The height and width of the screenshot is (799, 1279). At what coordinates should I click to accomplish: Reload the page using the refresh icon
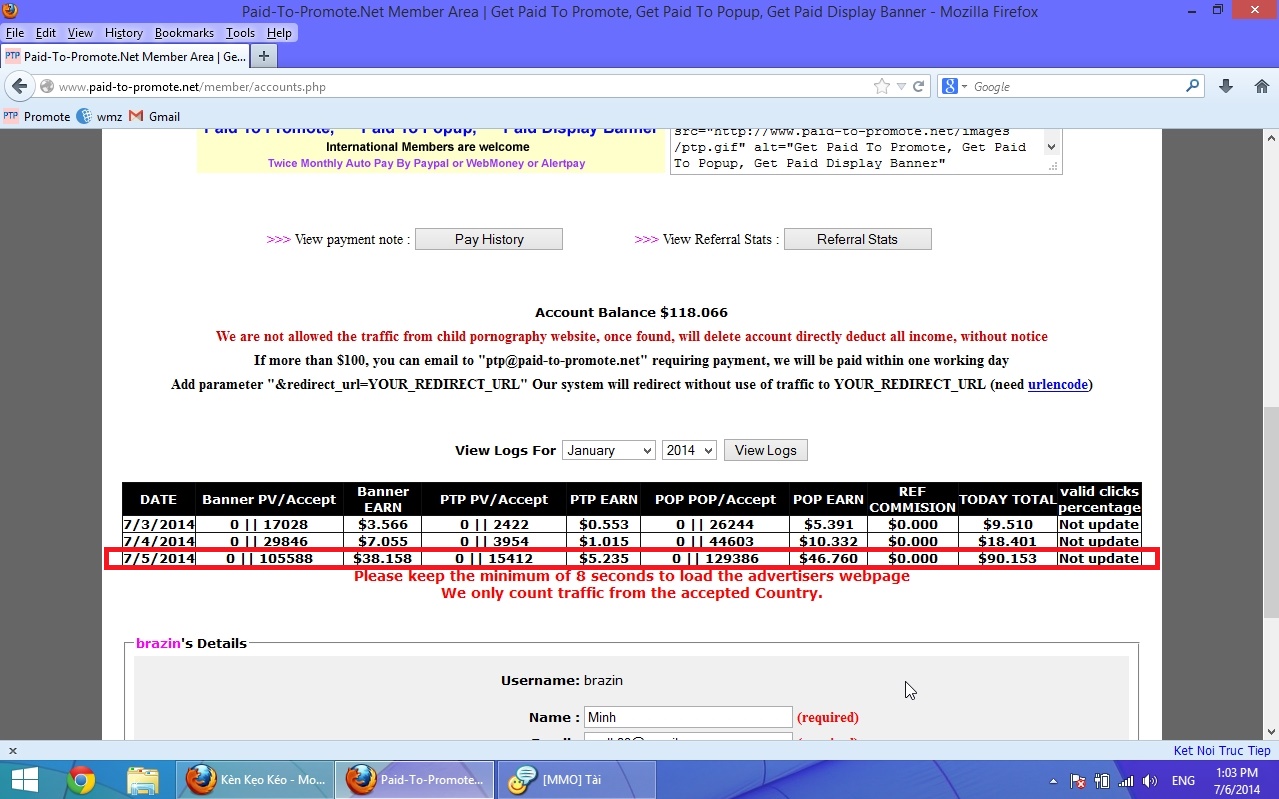click(918, 87)
